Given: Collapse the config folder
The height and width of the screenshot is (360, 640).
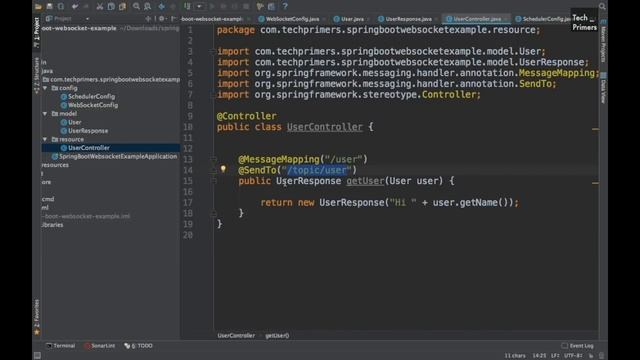Looking at the screenshot, I should coord(45,88).
